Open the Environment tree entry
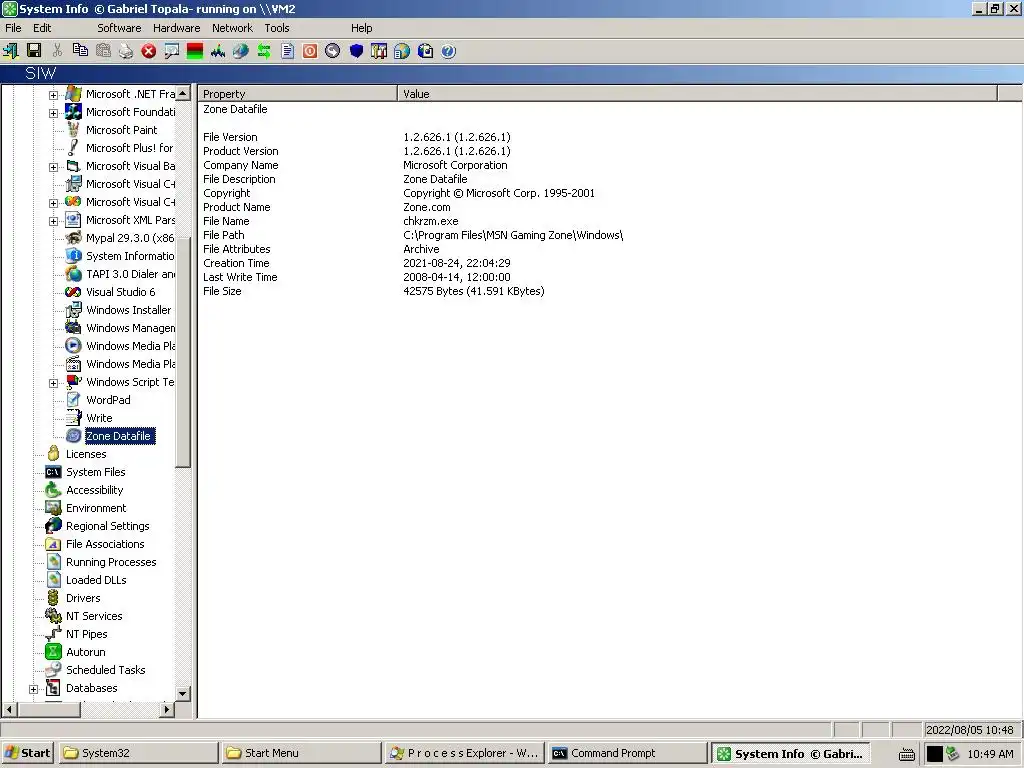Viewport: 1024px width, 768px height. coord(96,507)
